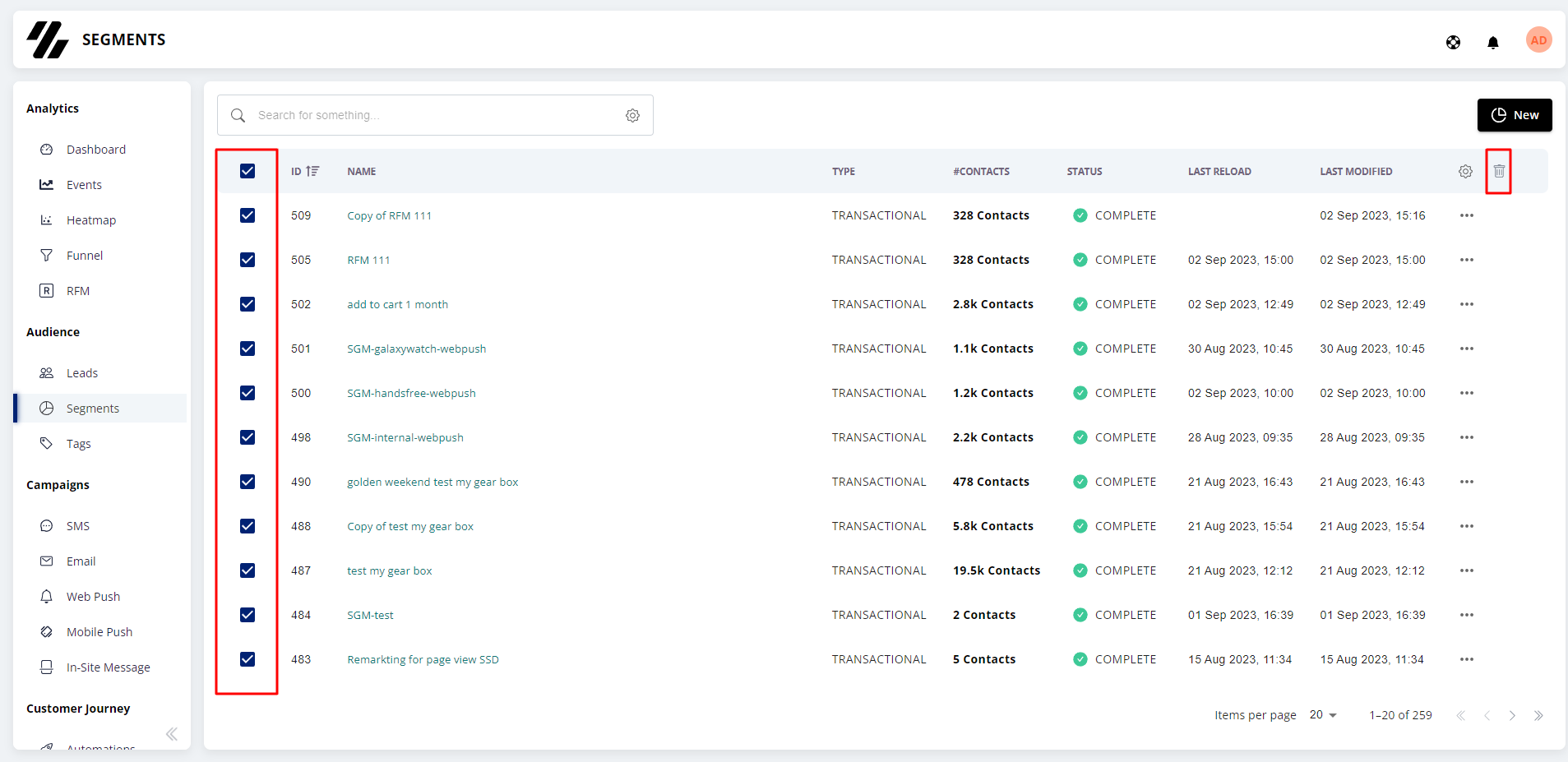
Task: Open Funnel in sidebar
Action: pos(85,256)
